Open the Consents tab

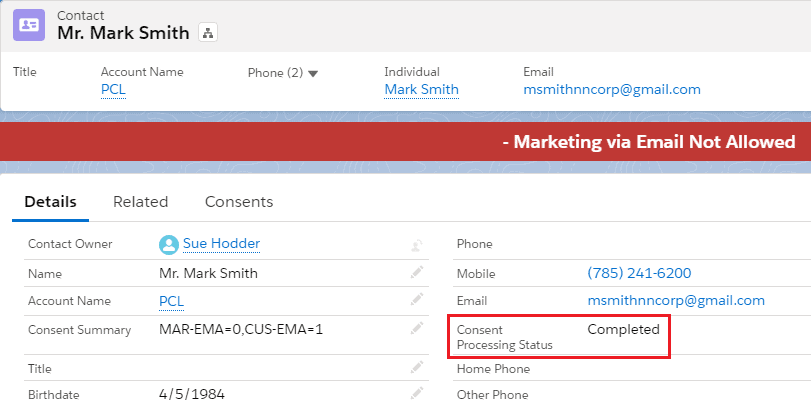coord(239,202)
